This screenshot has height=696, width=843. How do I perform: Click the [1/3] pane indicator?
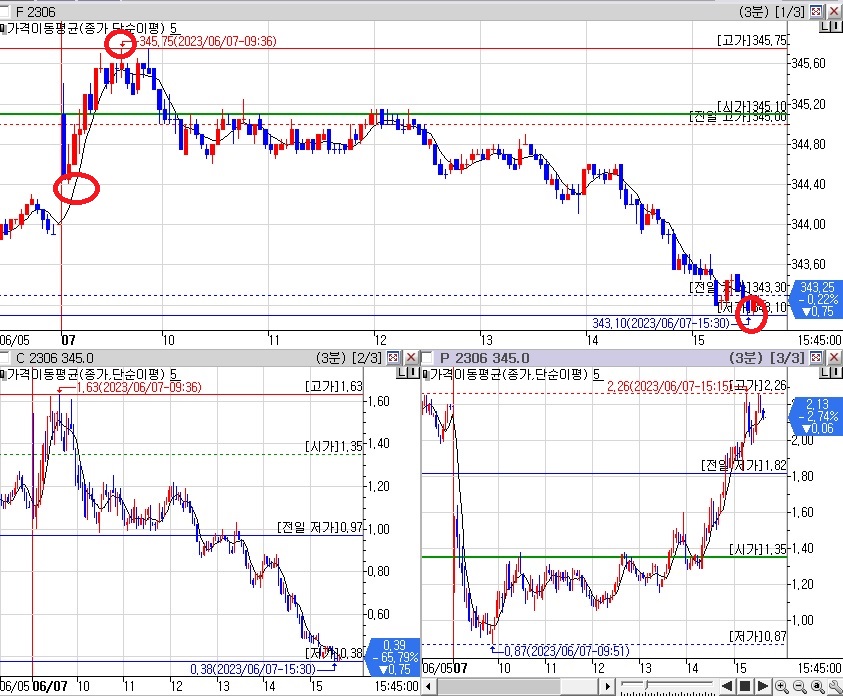pos(789,11)
